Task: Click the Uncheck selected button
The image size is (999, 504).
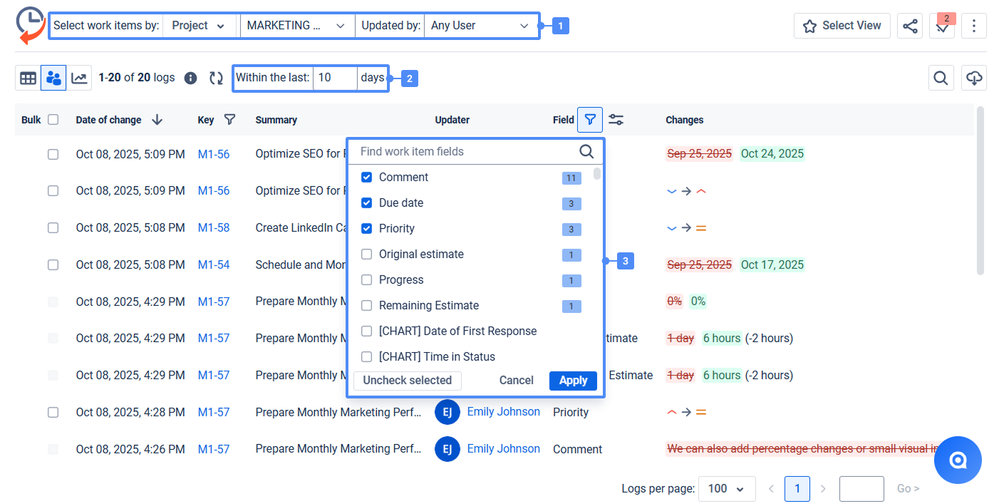Action: point(407,380)
